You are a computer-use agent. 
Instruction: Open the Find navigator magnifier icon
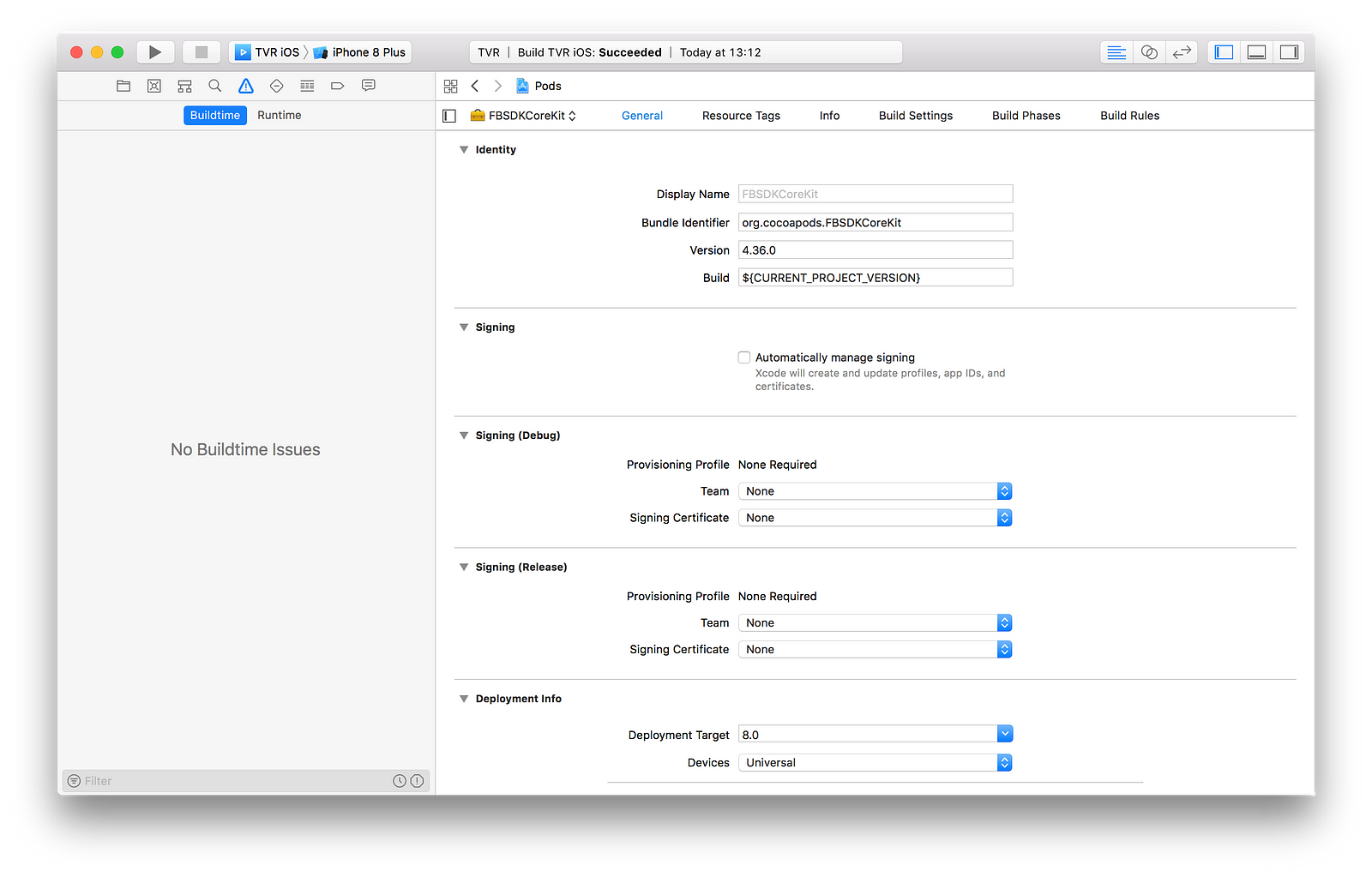pos(215,86)
